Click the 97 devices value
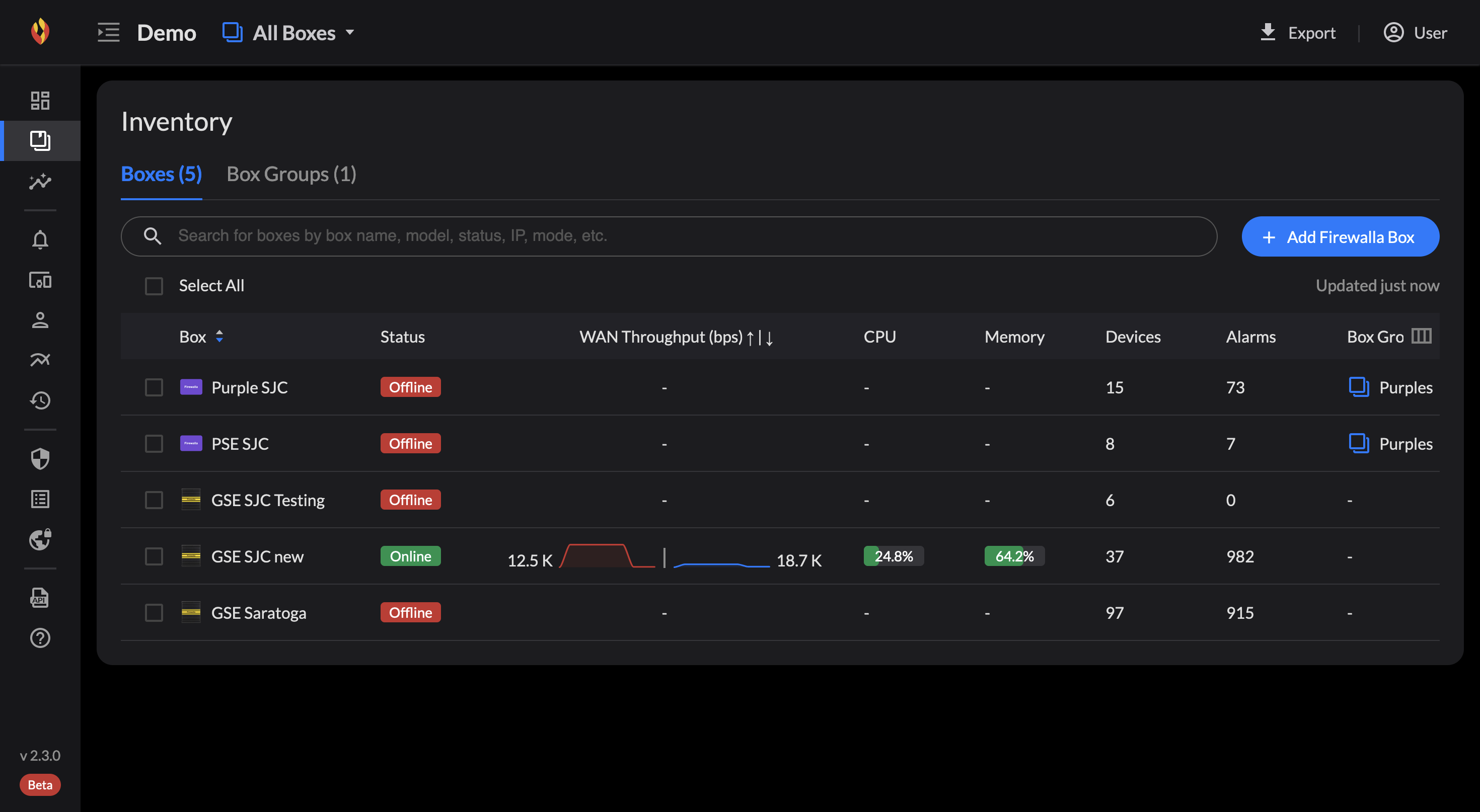This screenshot has width=1480, height=812. 1114,613
